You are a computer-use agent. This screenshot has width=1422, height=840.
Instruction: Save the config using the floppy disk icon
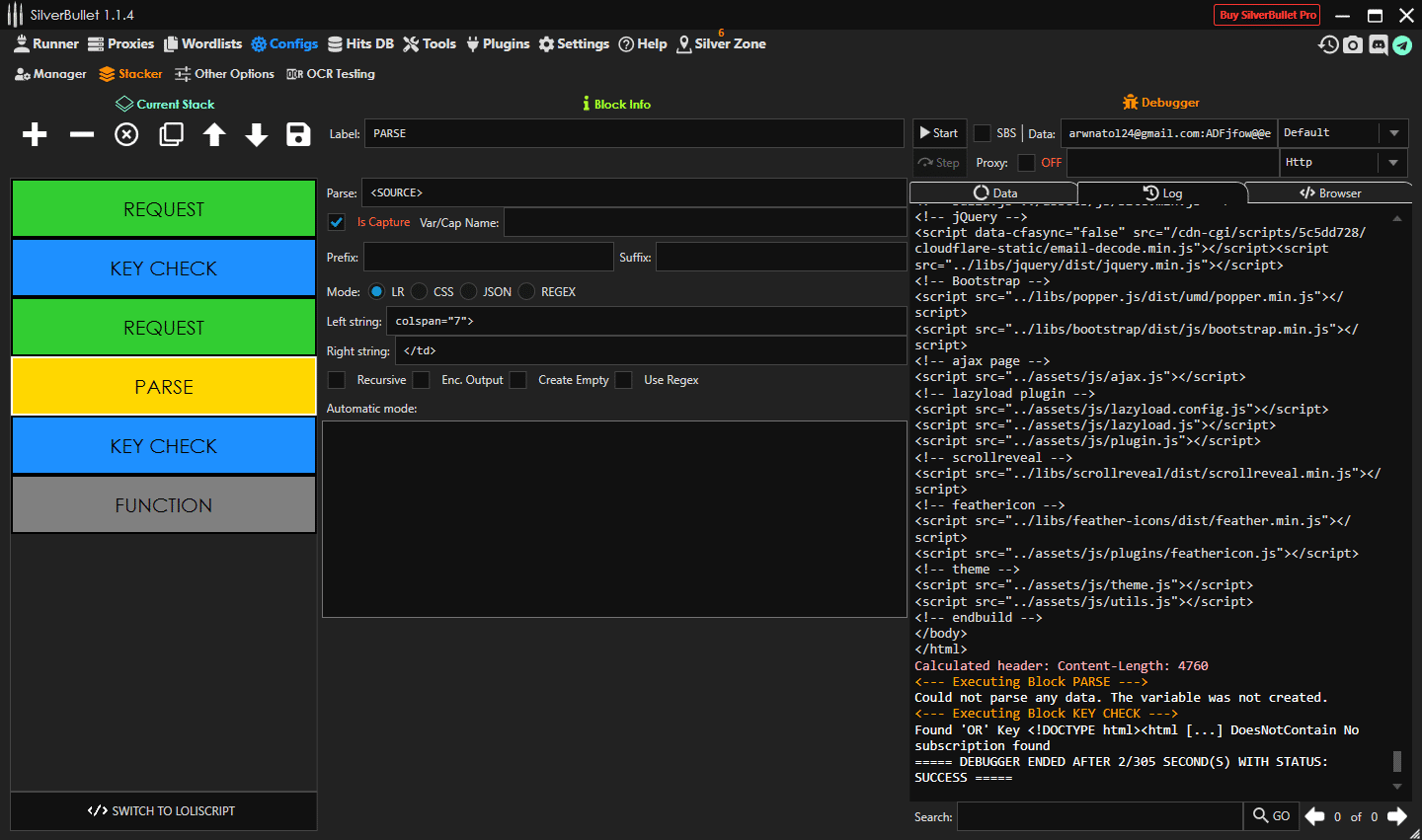pos(298,134)
